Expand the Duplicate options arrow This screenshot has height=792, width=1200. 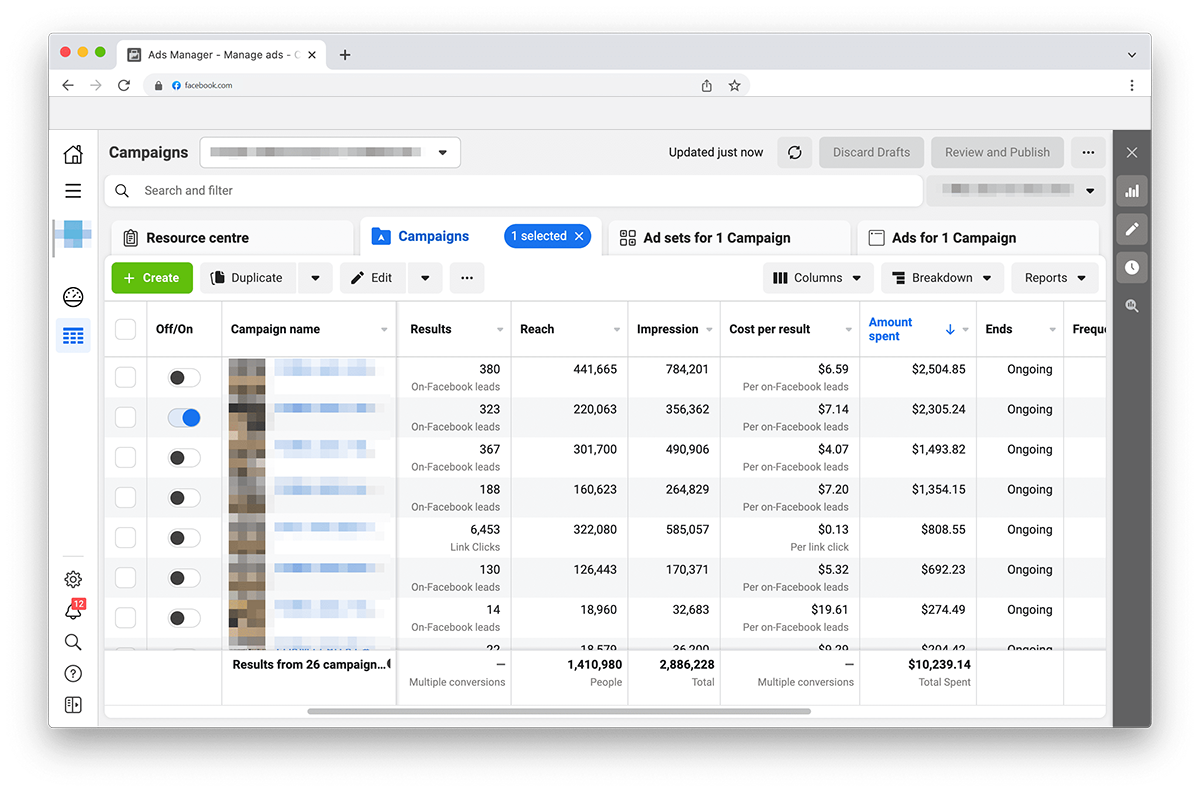point(315,278)
